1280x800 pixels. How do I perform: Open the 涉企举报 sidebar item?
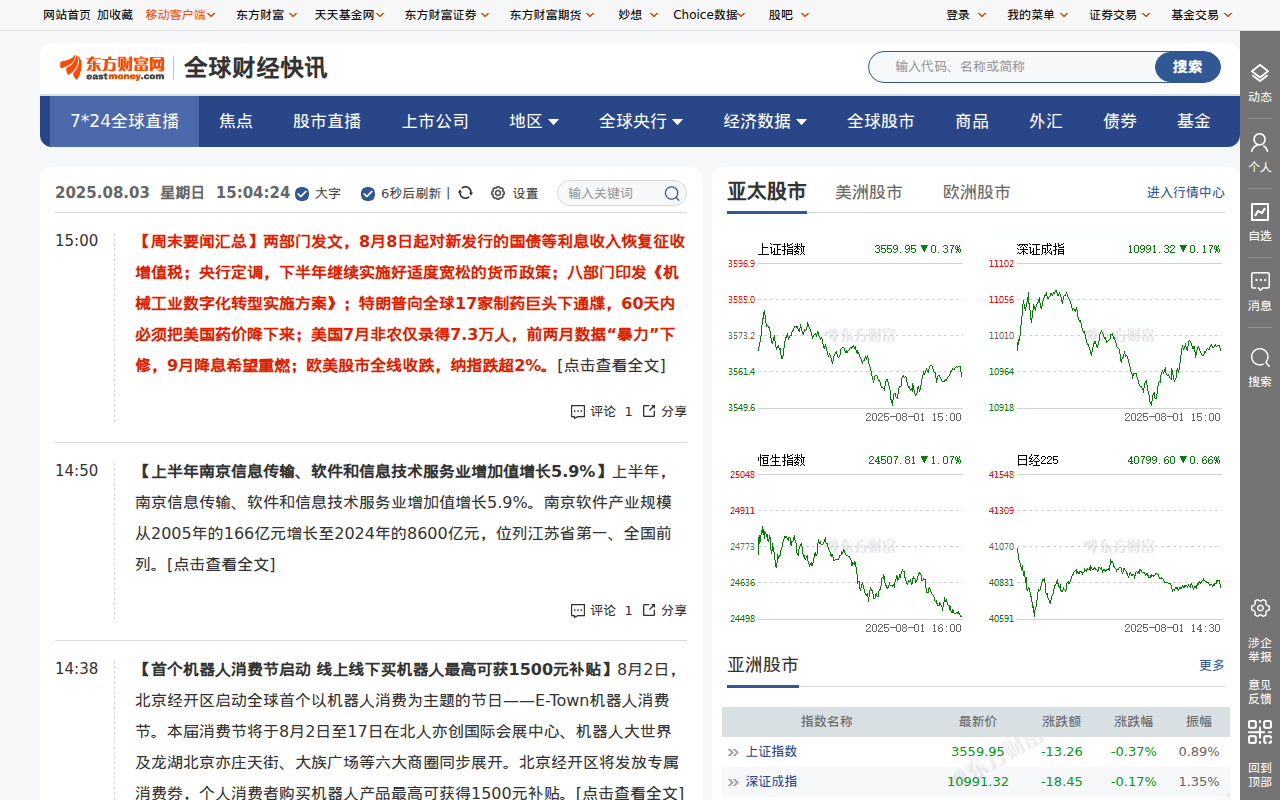click(x=1260, y=650)
